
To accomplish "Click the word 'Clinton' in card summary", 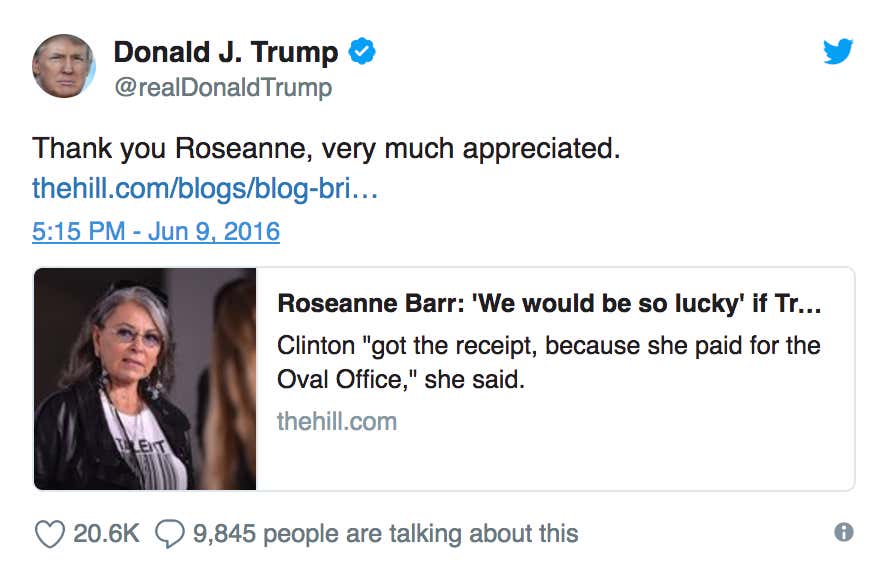I will tap(316, 346).
